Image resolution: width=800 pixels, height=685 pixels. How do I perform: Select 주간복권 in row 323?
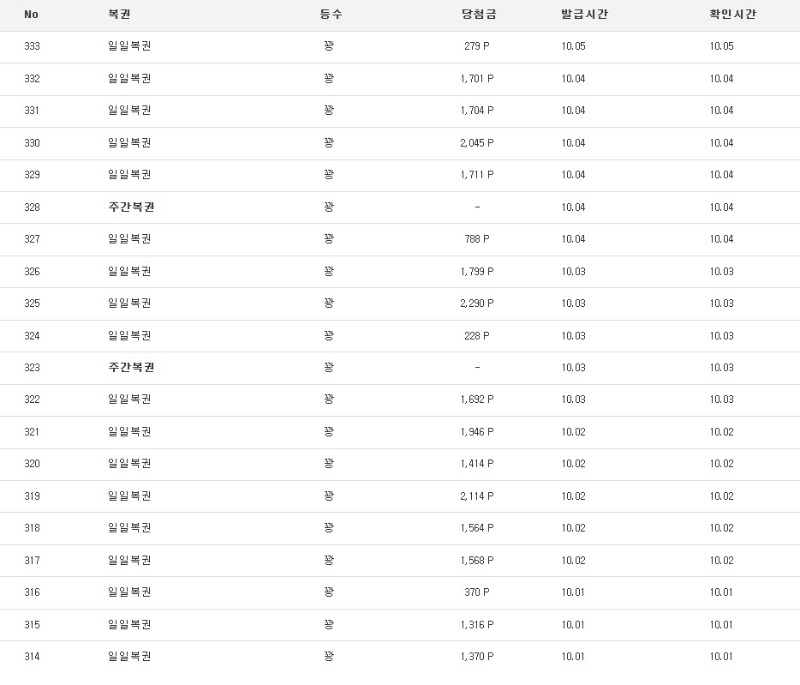coord(131,367)
